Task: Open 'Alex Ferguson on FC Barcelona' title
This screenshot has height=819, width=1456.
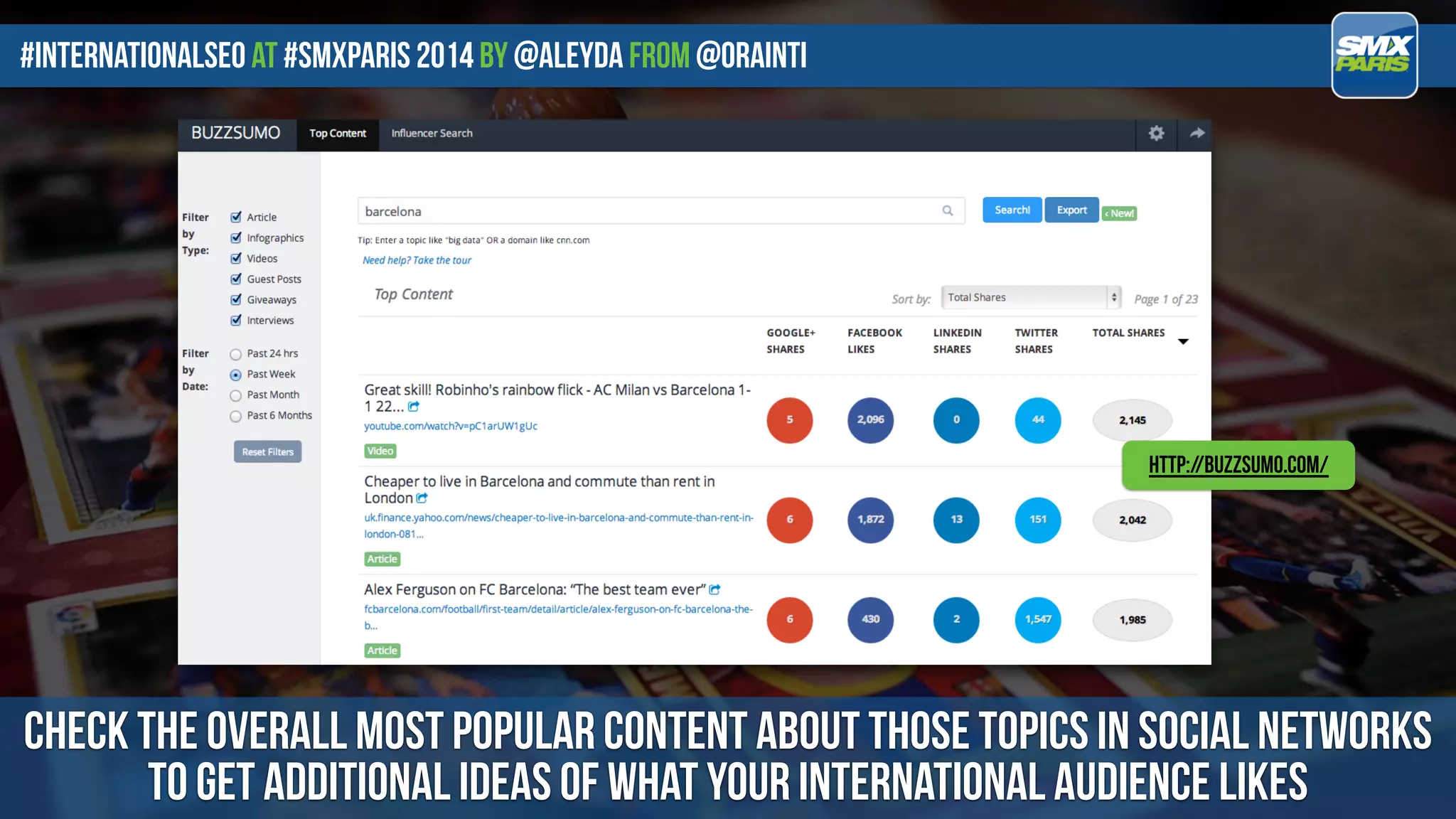Action: pyautogui.click(x=535, y=589)
